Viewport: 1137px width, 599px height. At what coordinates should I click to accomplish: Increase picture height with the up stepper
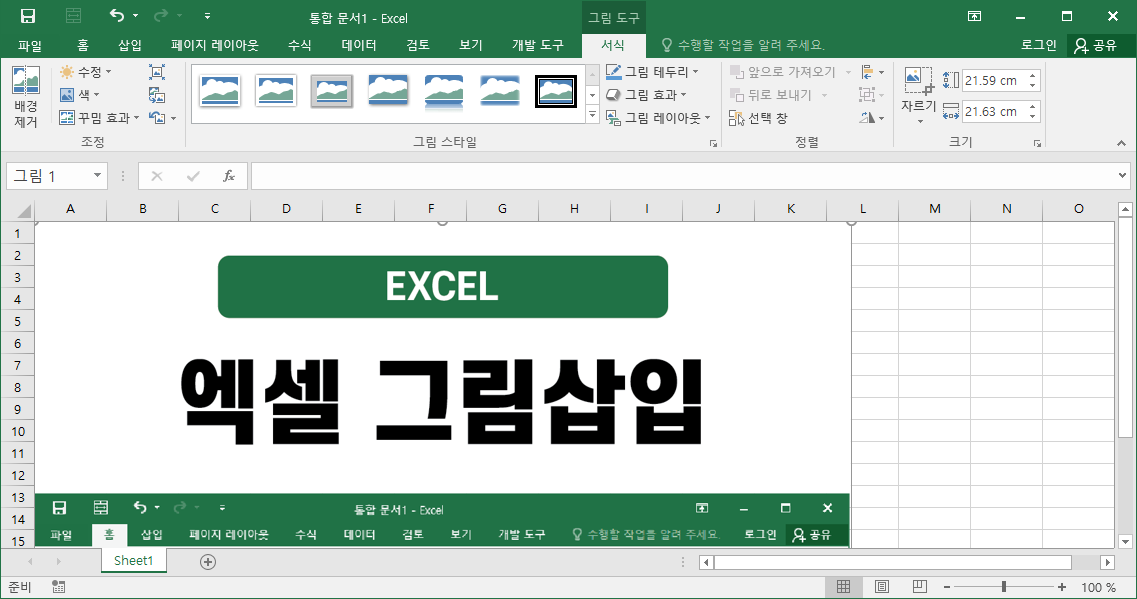coord(1033,75)
